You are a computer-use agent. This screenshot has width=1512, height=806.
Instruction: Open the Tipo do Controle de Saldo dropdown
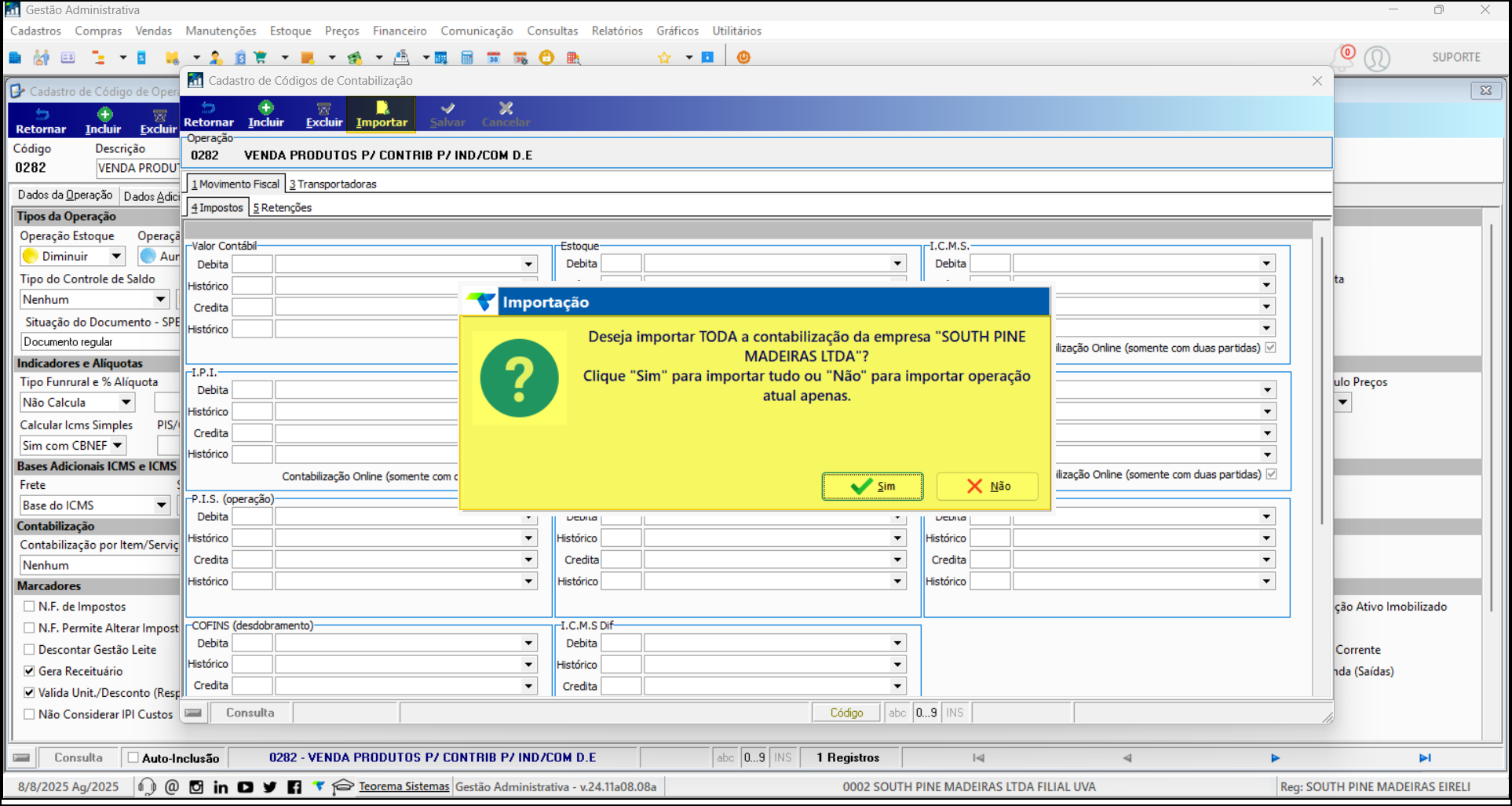(x=160, y=299)
